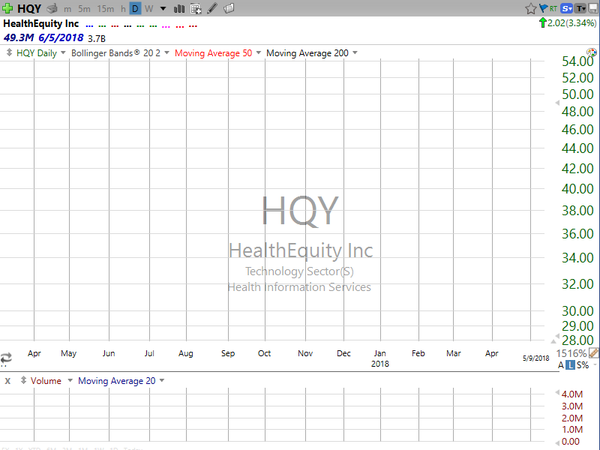This screenshot has height=450, width=600.
Task: Toggle the A arithmetic scale option
Action: tap(561, 365)
